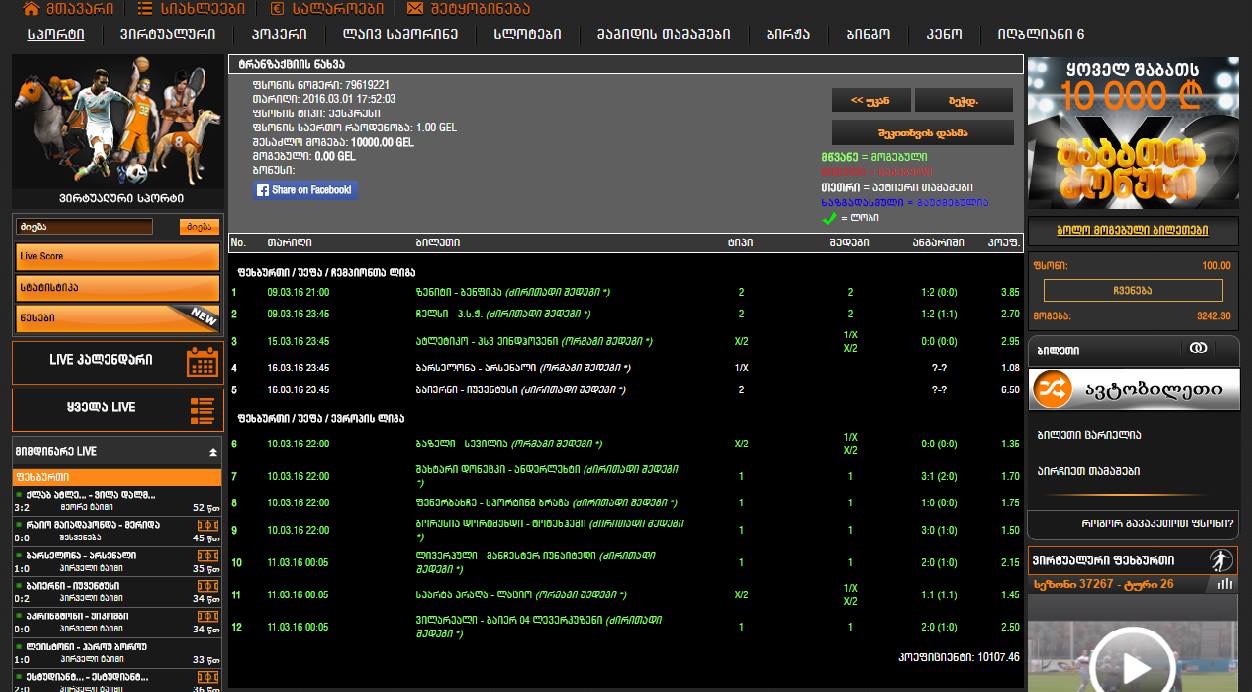The height and width of the screenshot is (692, 1252).
Task: Click the euro cashier icon
Action: click(277, 9)
